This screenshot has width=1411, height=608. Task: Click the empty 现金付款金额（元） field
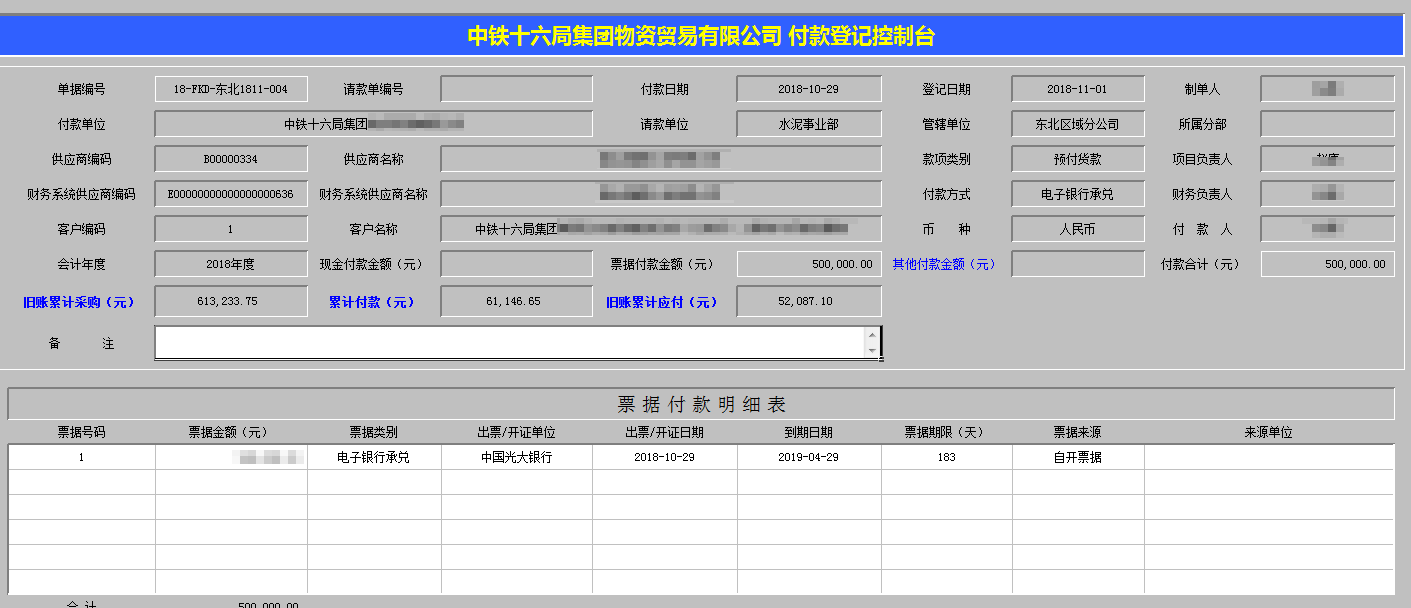click(516, 264)
